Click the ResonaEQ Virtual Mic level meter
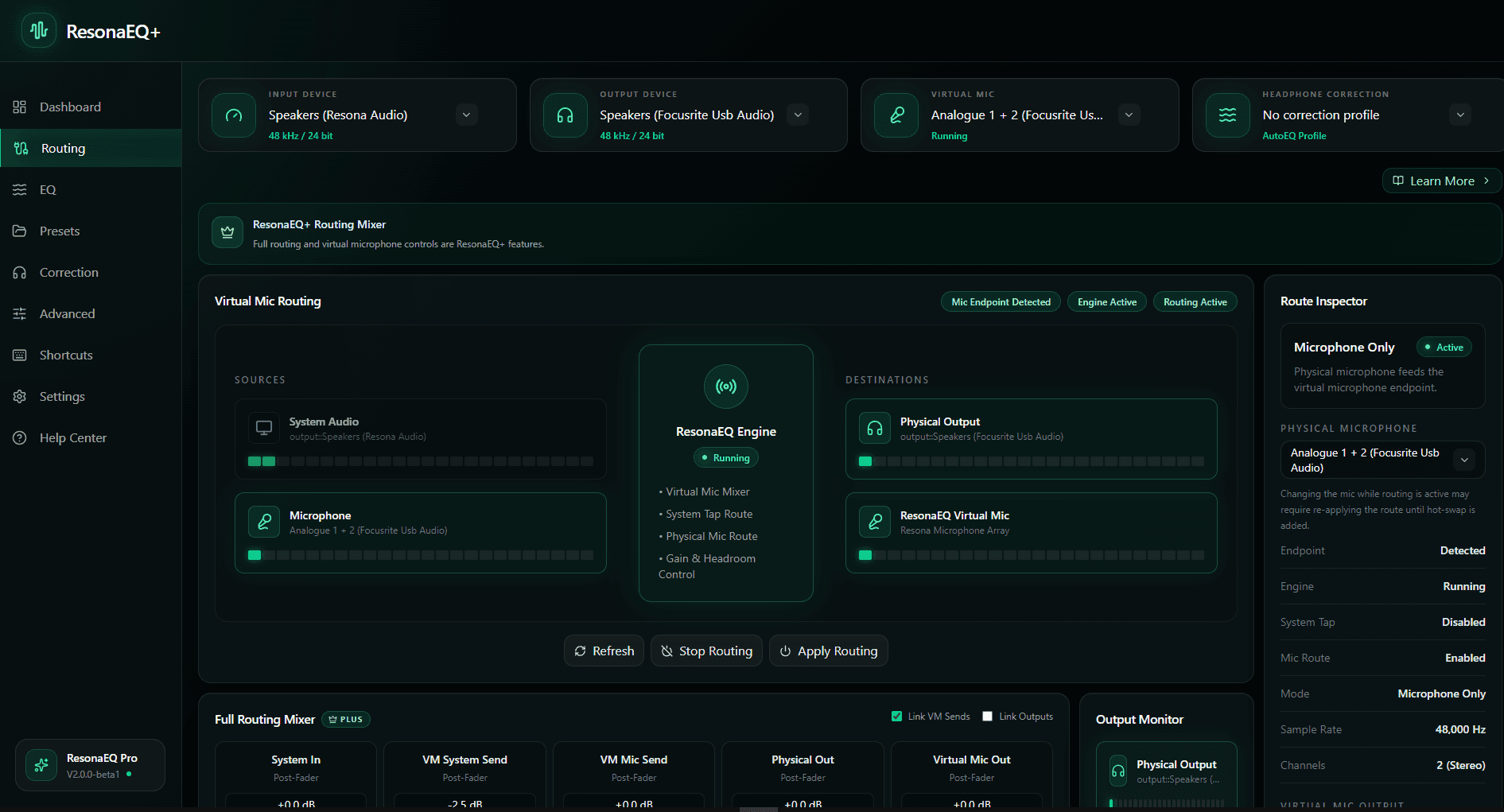1504x812 pixels. coord(1032,555)
